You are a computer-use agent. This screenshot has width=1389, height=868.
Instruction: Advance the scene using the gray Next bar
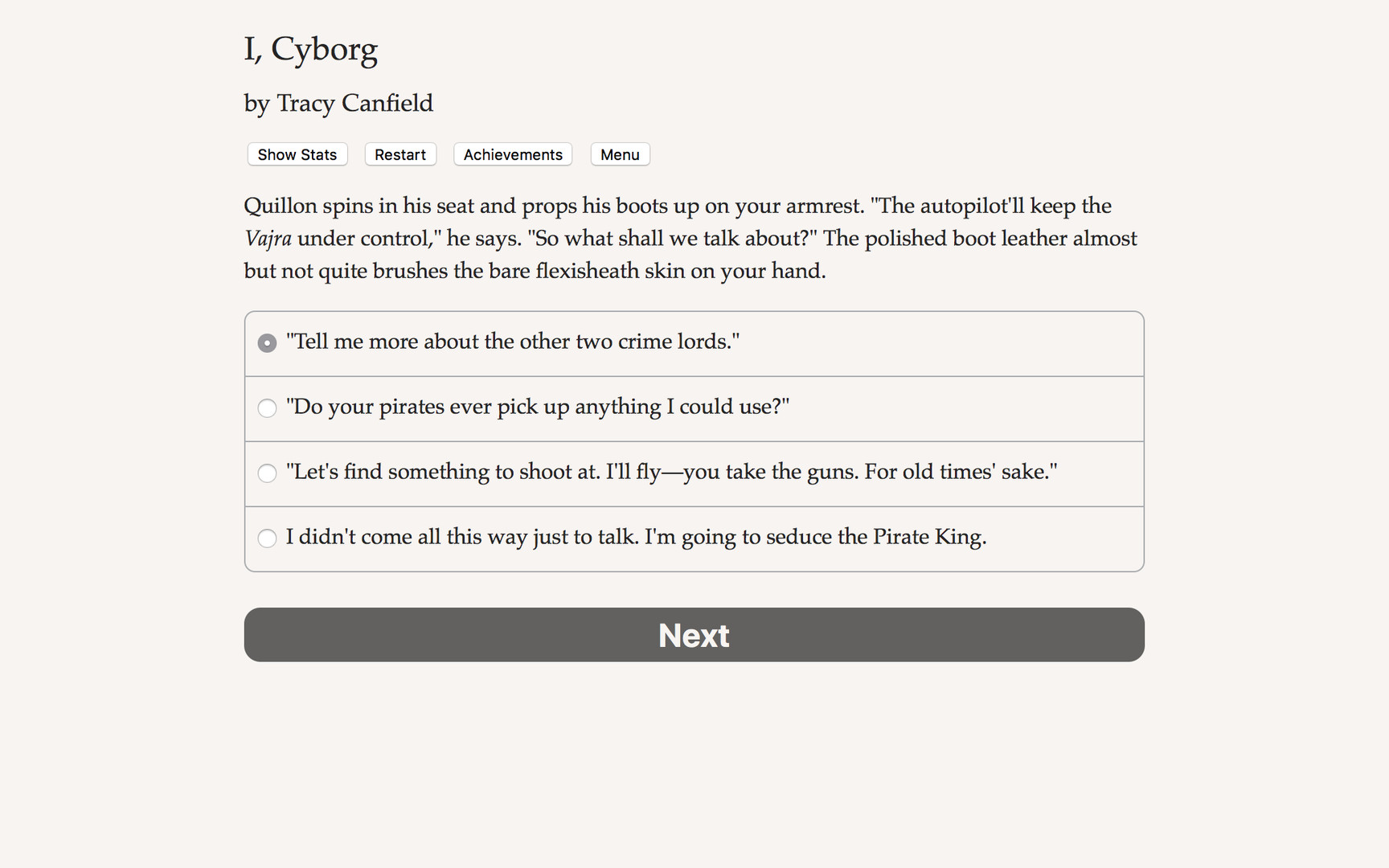[694, 635]
